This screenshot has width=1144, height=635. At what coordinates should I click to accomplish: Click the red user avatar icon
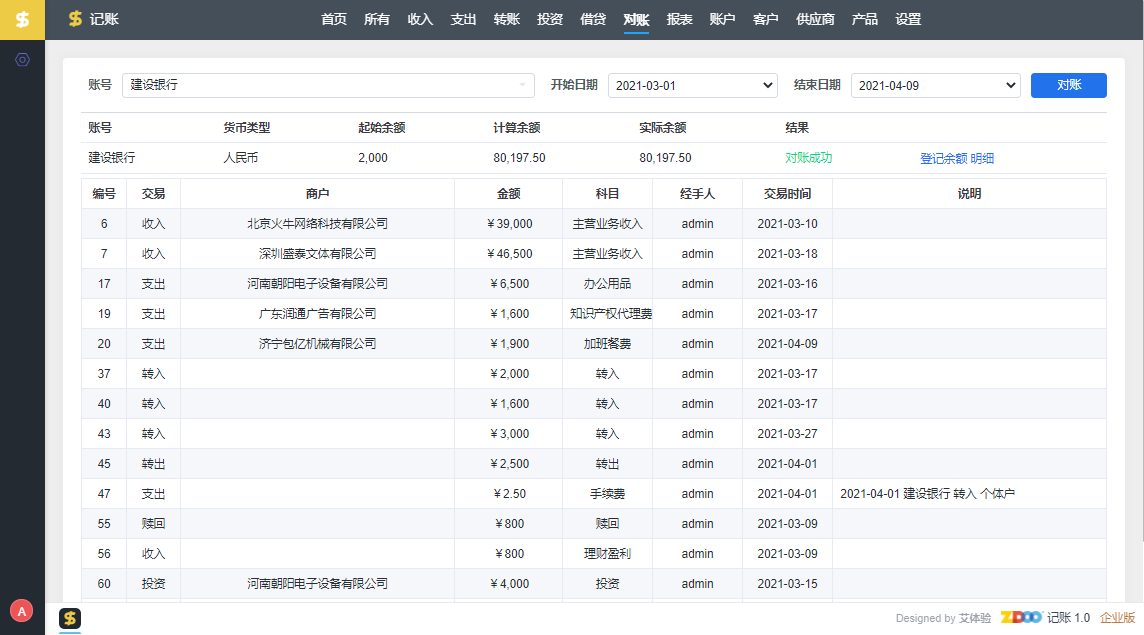[21, 610]
